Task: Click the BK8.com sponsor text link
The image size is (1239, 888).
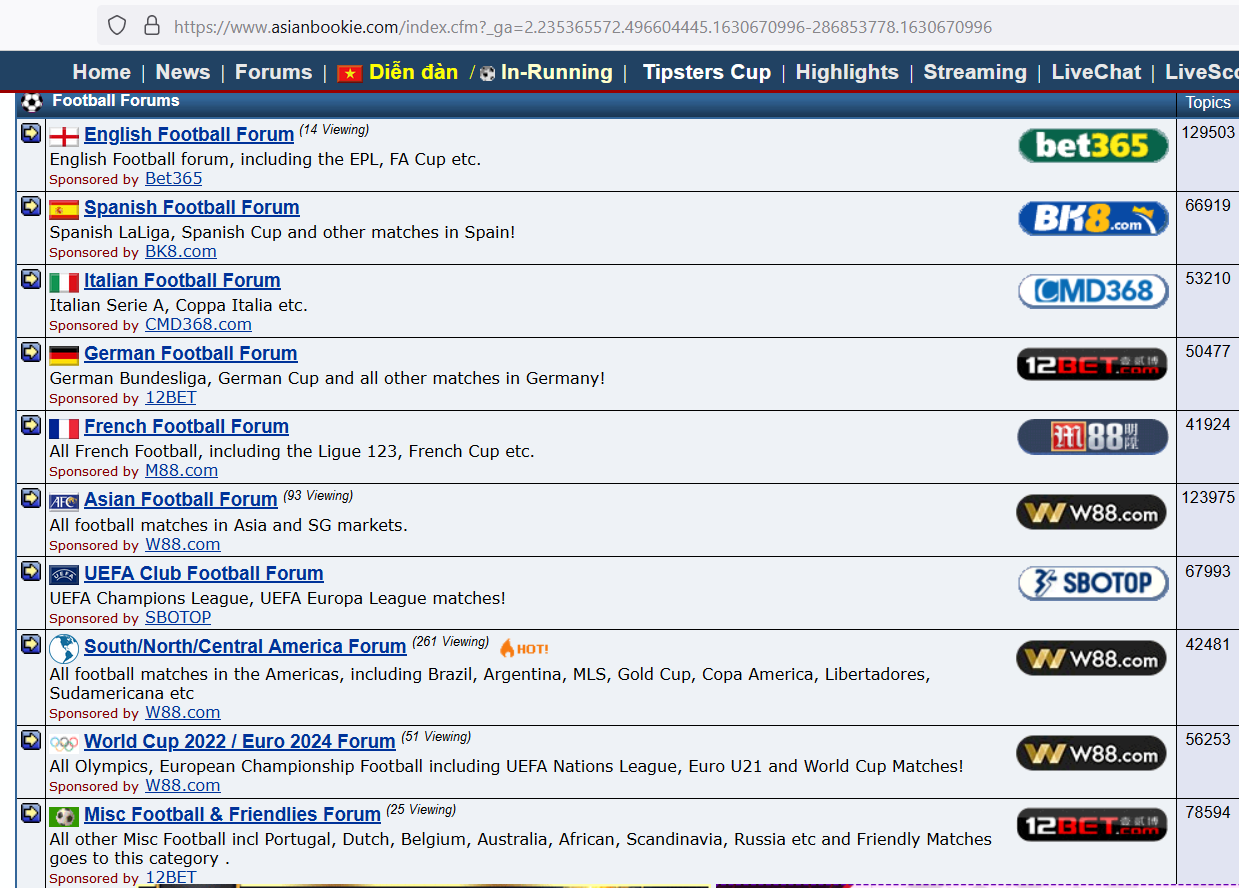Action: pyautogui.click(x=180, y=251)
